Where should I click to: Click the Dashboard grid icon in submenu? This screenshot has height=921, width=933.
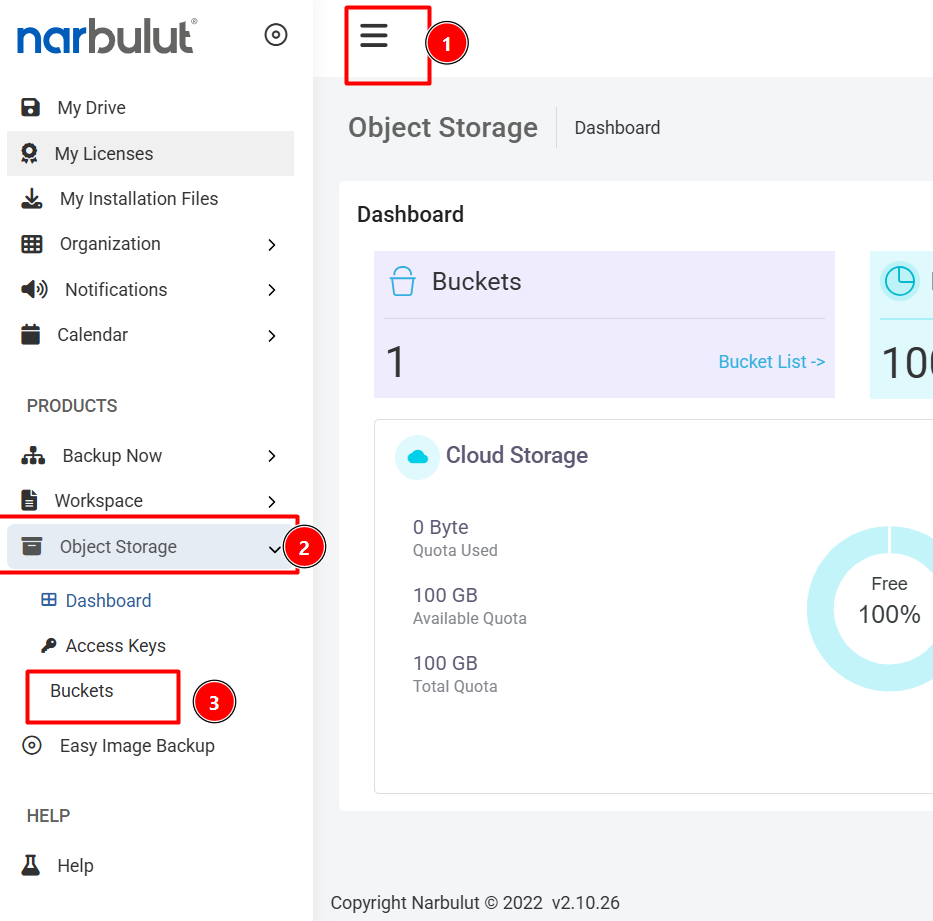pyautogui.click(x=49, y=599)
